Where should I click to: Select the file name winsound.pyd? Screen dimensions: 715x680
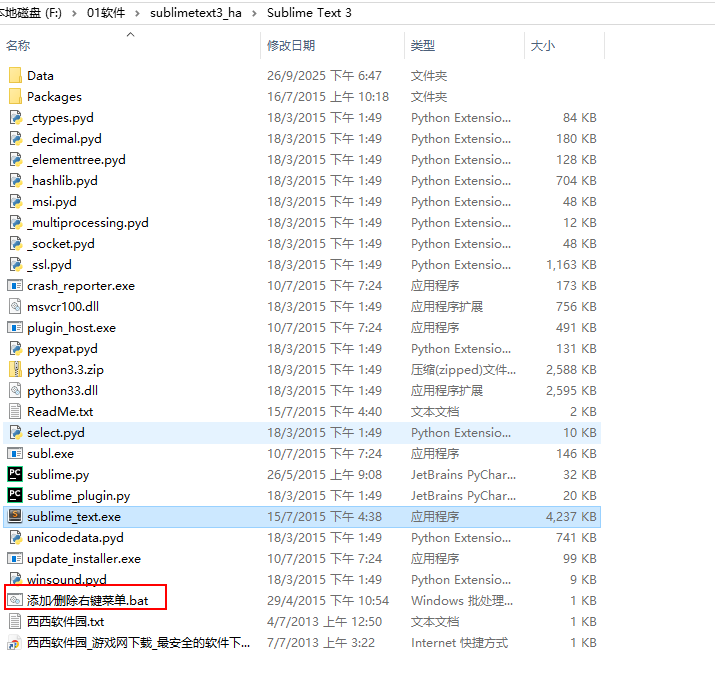click(x=67, y=580)
